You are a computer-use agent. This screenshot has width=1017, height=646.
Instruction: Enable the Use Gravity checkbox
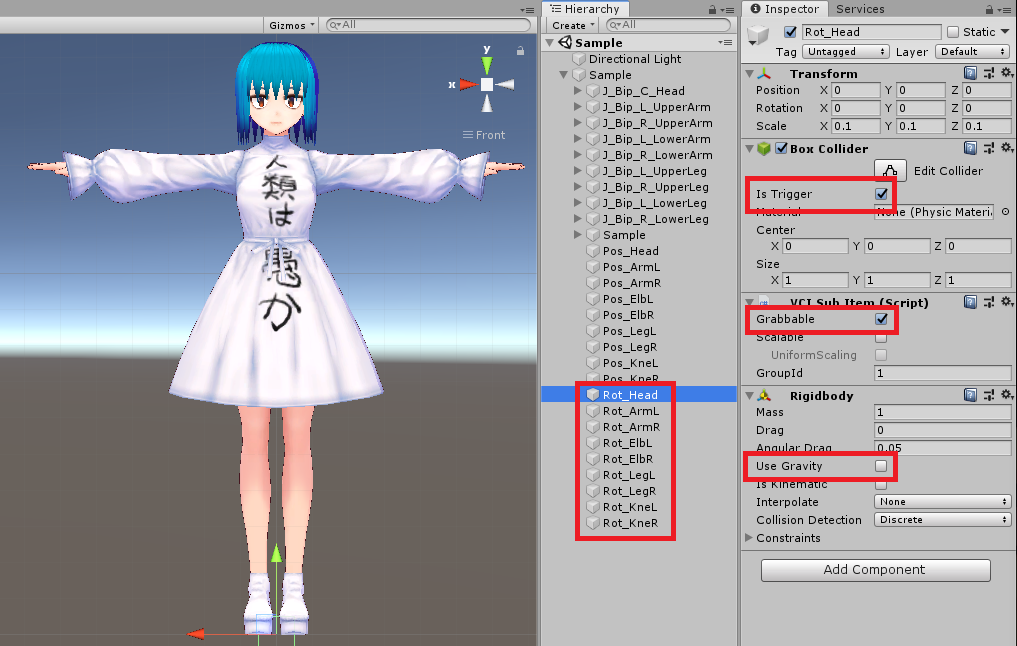tap(881, 466)
